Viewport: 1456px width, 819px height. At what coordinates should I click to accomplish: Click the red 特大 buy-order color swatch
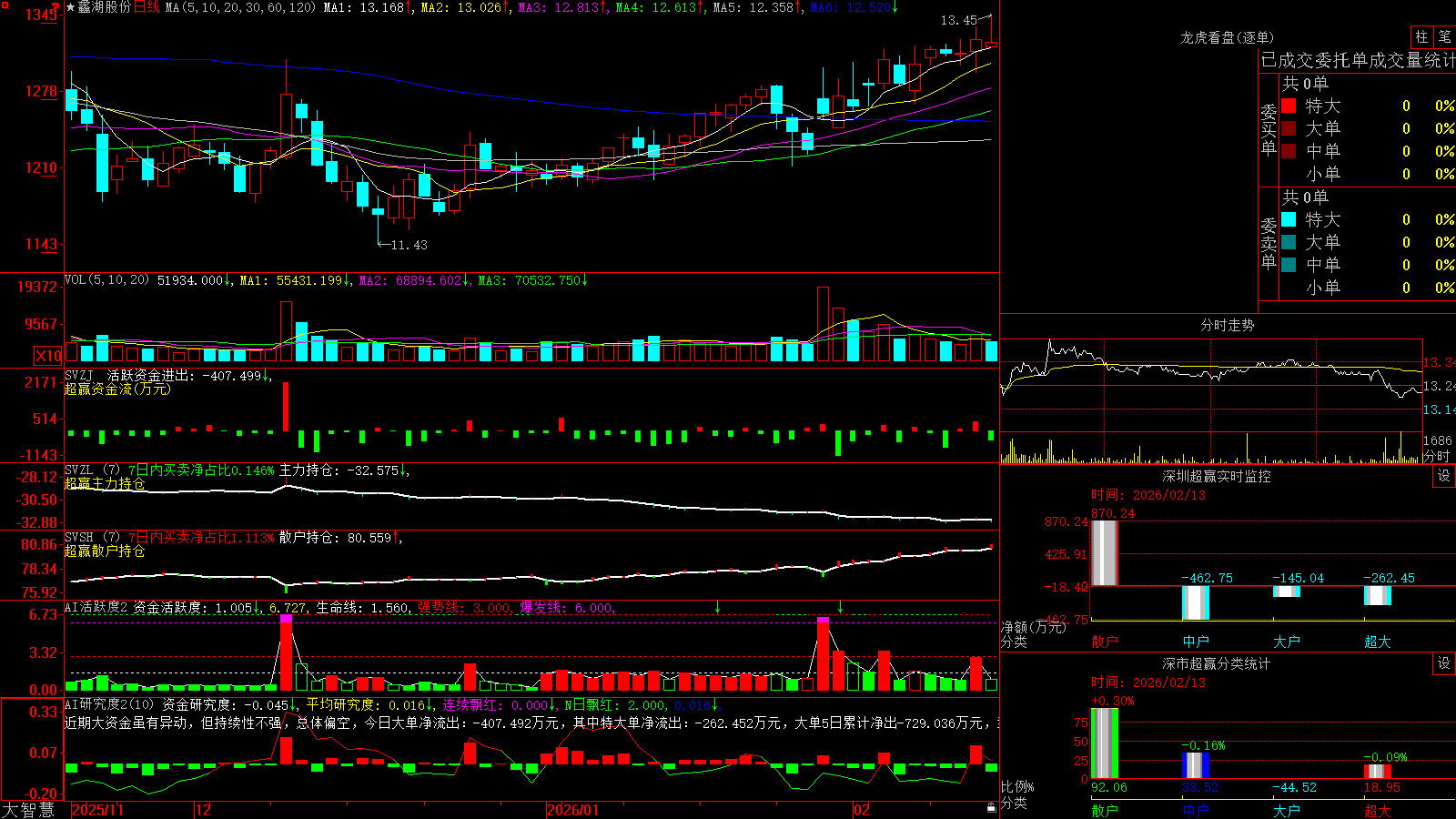pyautogui.click(x=1289, y=106)
